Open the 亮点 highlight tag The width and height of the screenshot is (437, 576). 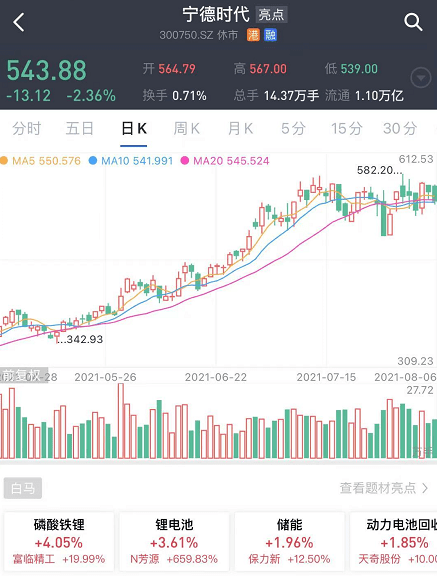point(271,15)
